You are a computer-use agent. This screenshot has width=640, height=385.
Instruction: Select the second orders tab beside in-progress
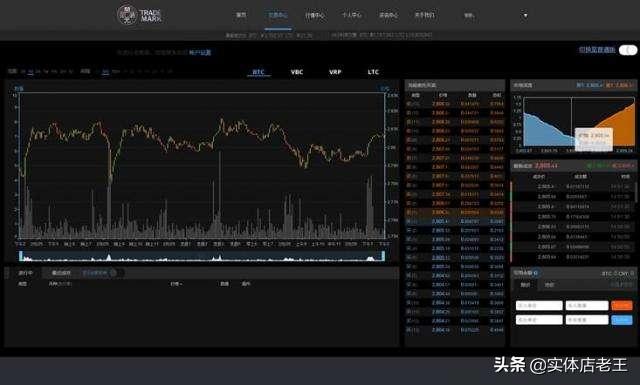tap(61, 273)
